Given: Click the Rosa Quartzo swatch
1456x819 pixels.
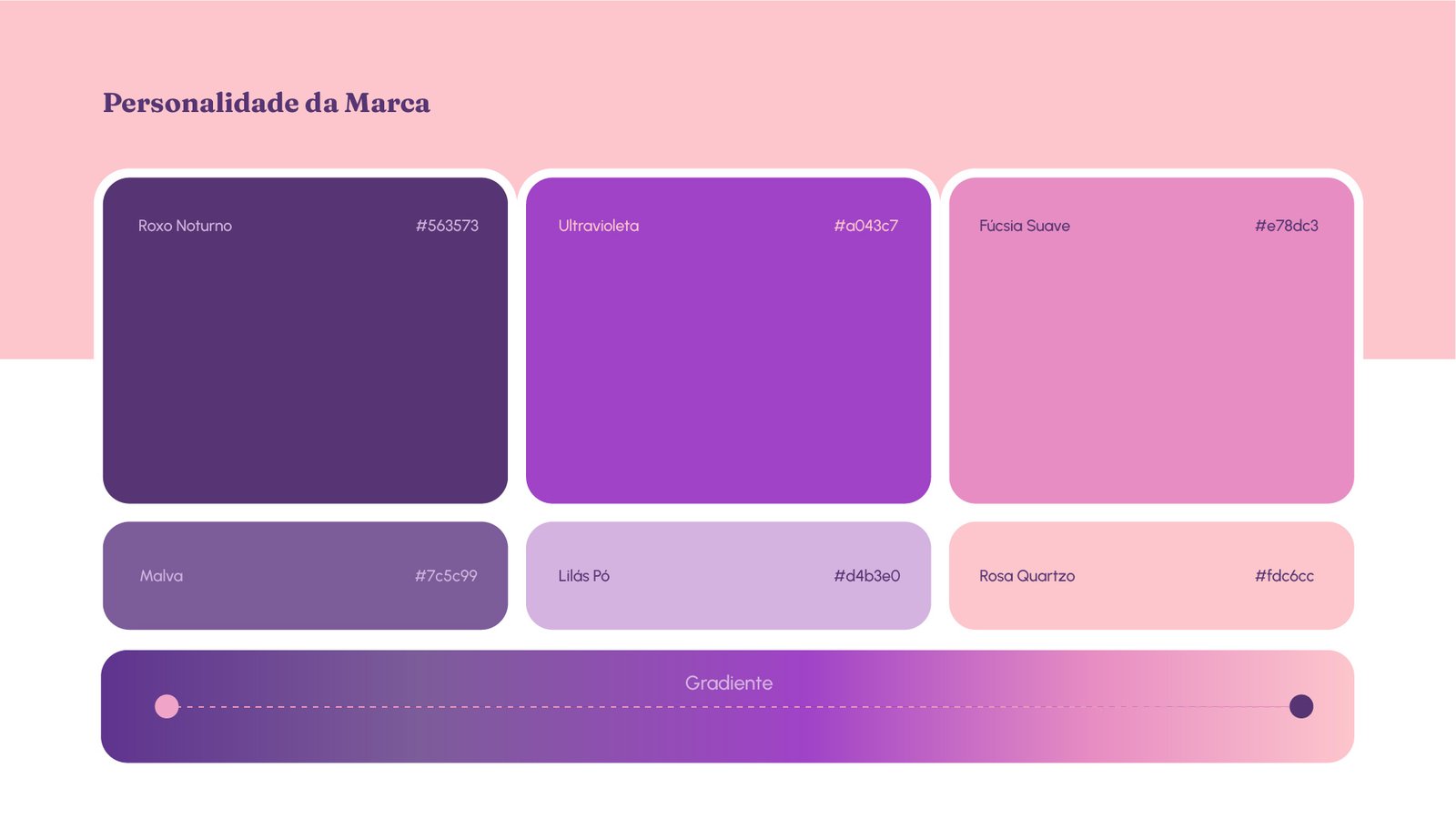Looking at the screenshot, I should click(x=1151, y=575).
